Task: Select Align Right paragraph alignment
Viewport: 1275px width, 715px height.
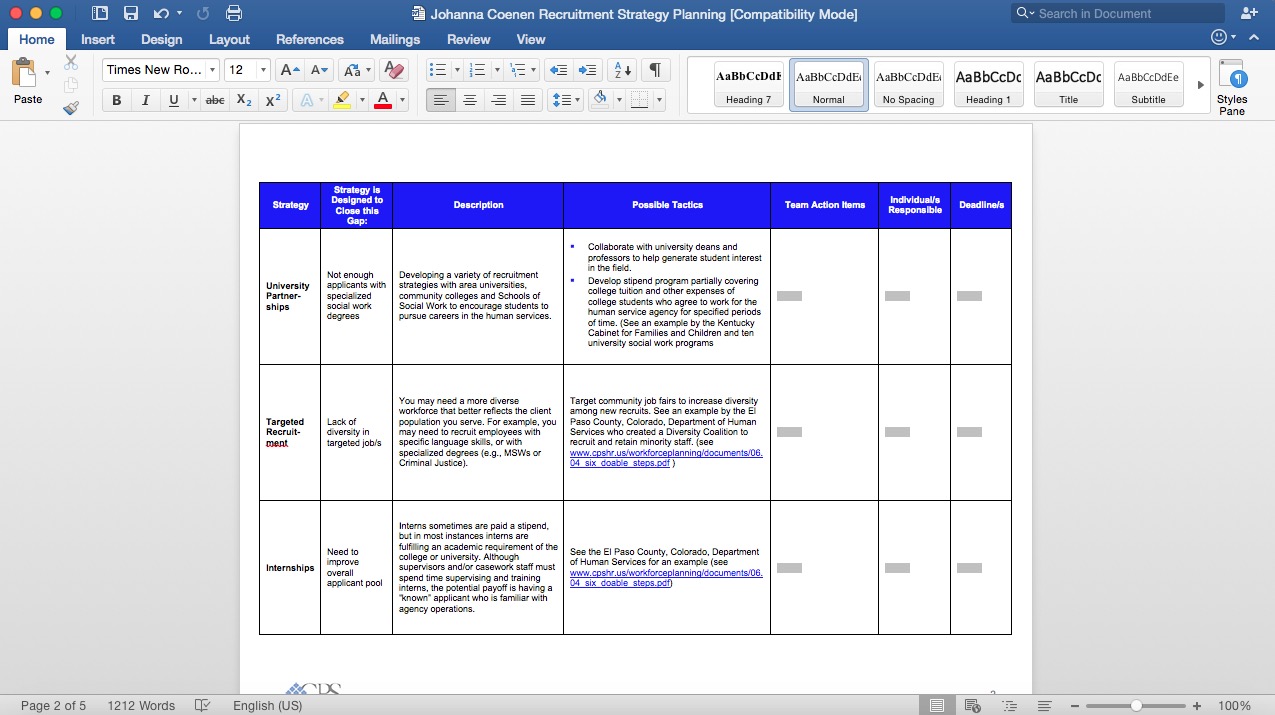Action: coord(499,100)
